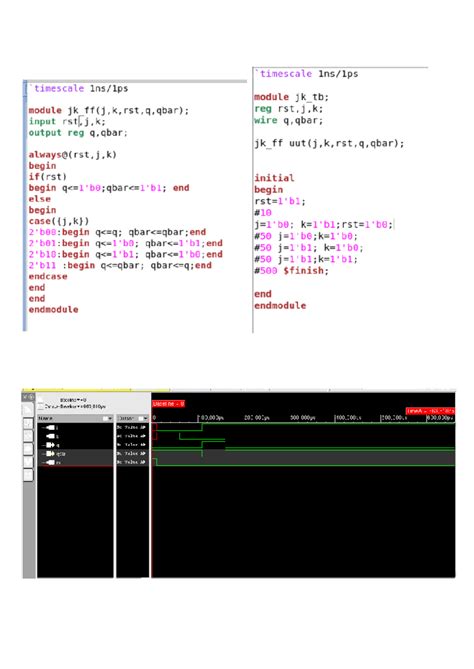474x669 pixels.
Task: Click cursor value cell for signal rst
Action: tap(132, 462)
